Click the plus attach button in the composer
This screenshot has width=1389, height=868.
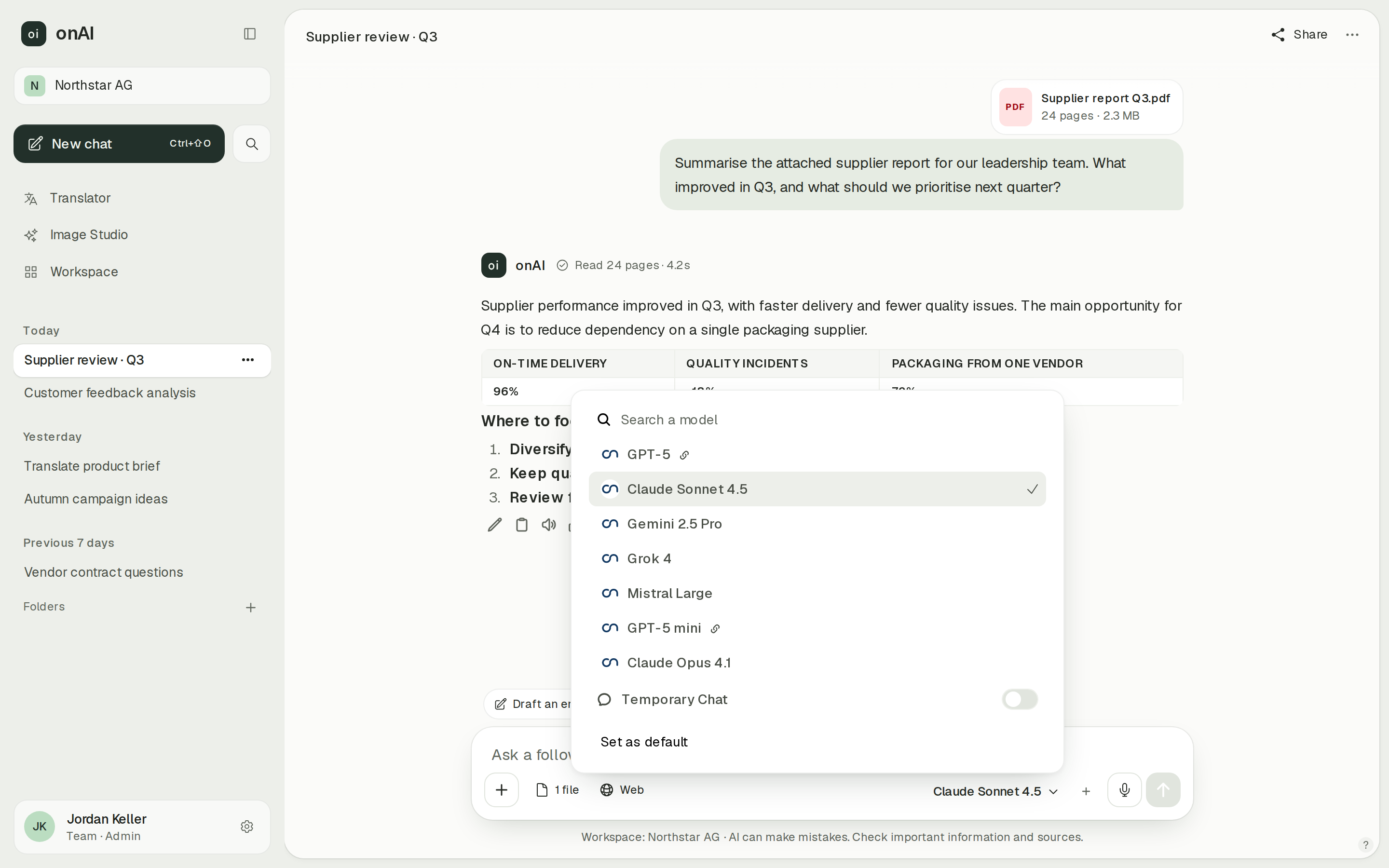click(501, 790)
